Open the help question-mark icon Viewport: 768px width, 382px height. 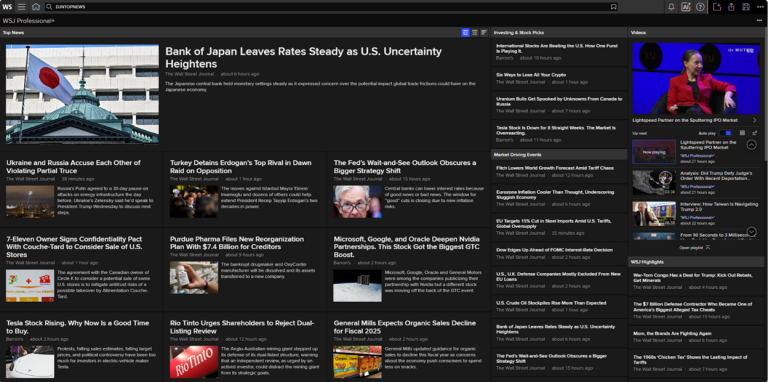pyautogui.click(x=700, y=7)
